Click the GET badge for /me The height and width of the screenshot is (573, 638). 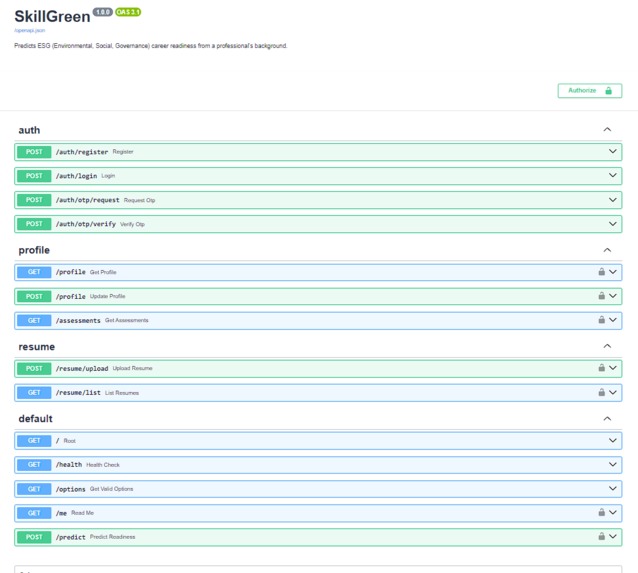34,513
